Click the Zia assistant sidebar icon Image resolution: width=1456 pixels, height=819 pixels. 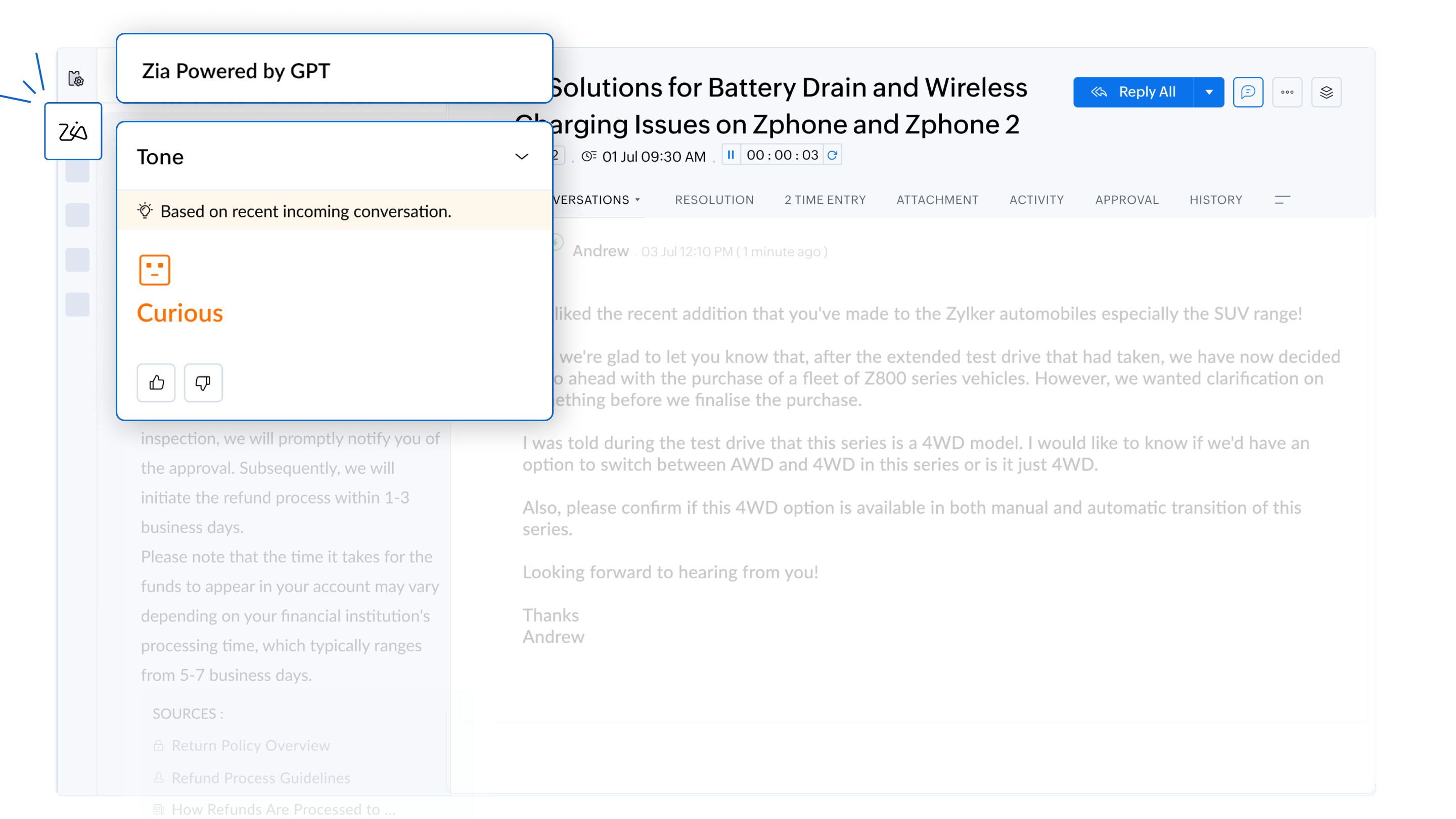(73, 131)
